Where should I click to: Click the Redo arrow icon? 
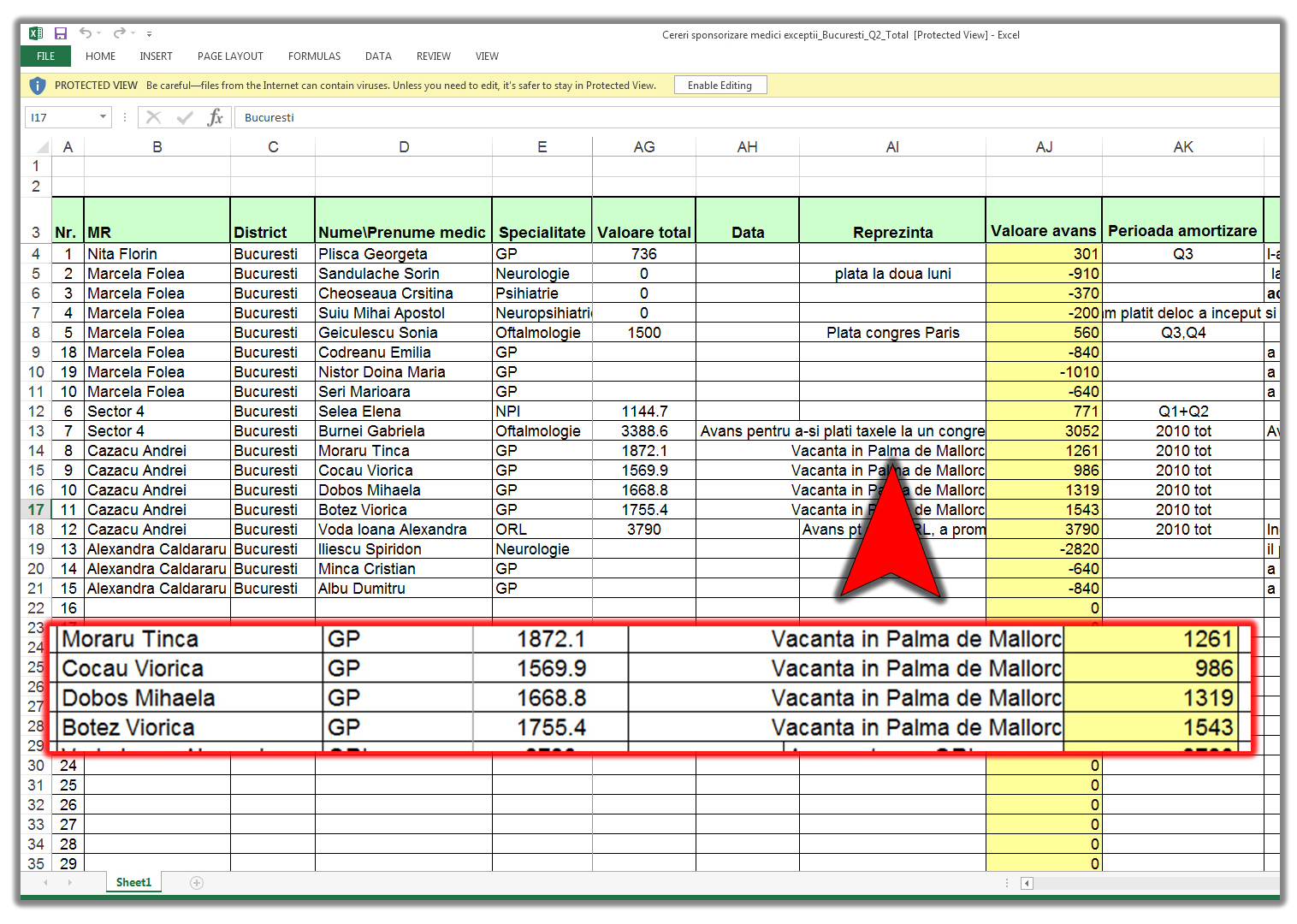tap(119, 33)
